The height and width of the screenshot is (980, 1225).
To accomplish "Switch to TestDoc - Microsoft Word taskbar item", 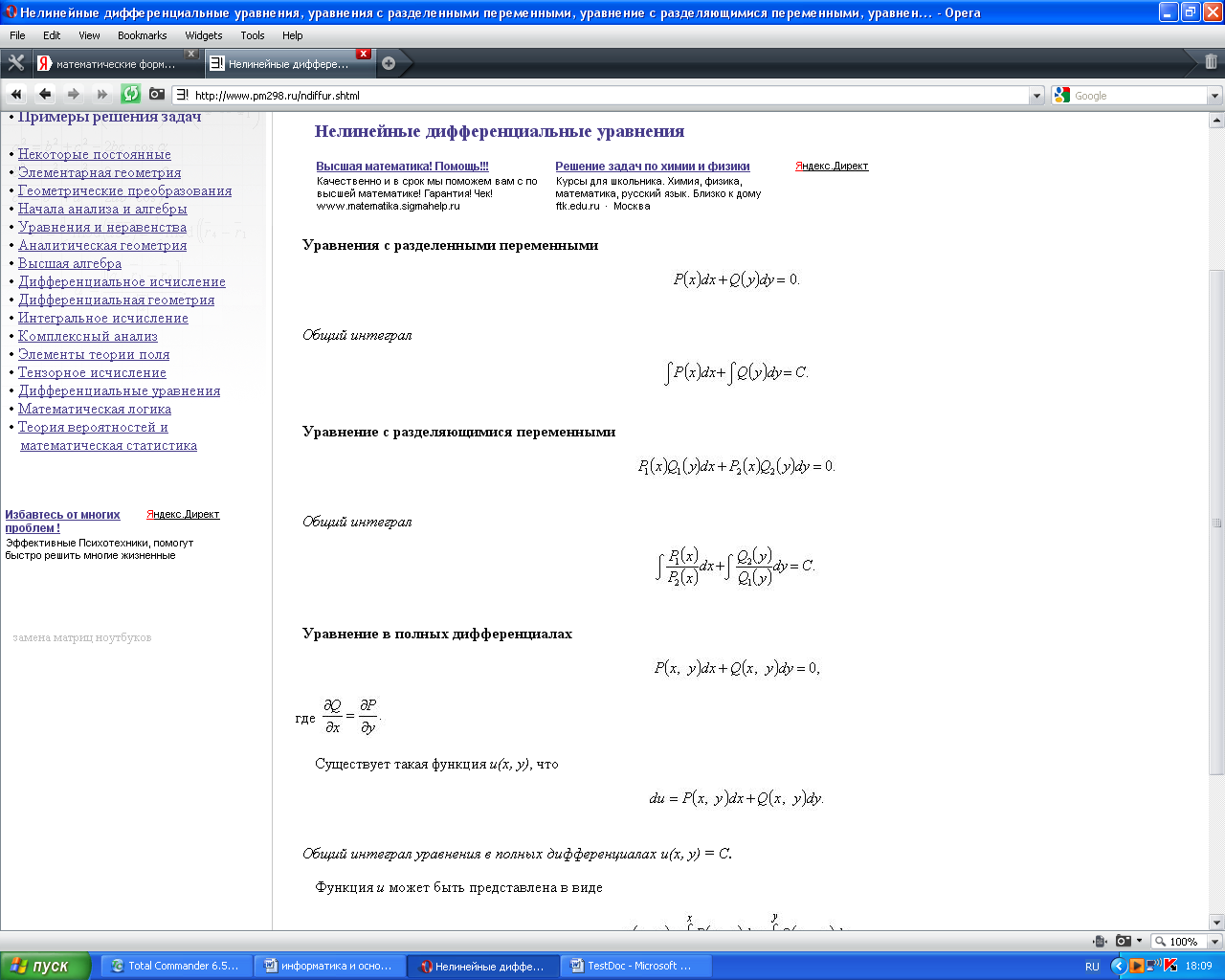I will pyautogui.click(x=637, y=967).
